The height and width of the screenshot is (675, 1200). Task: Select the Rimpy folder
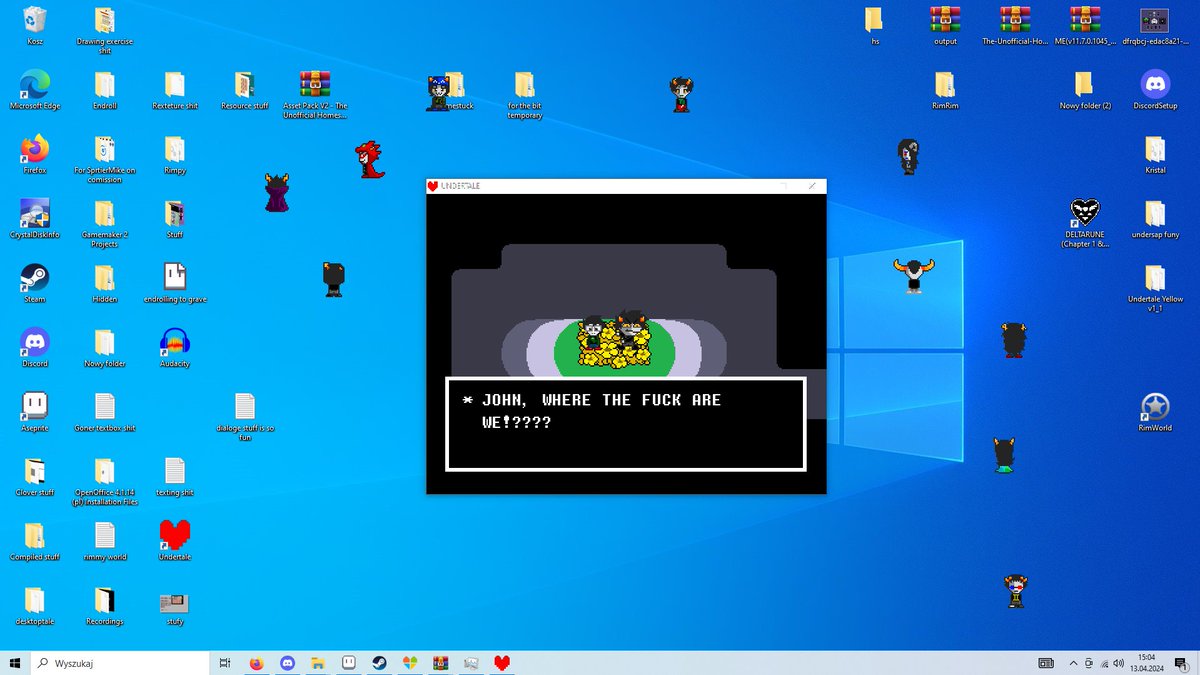tap(174, 155)
